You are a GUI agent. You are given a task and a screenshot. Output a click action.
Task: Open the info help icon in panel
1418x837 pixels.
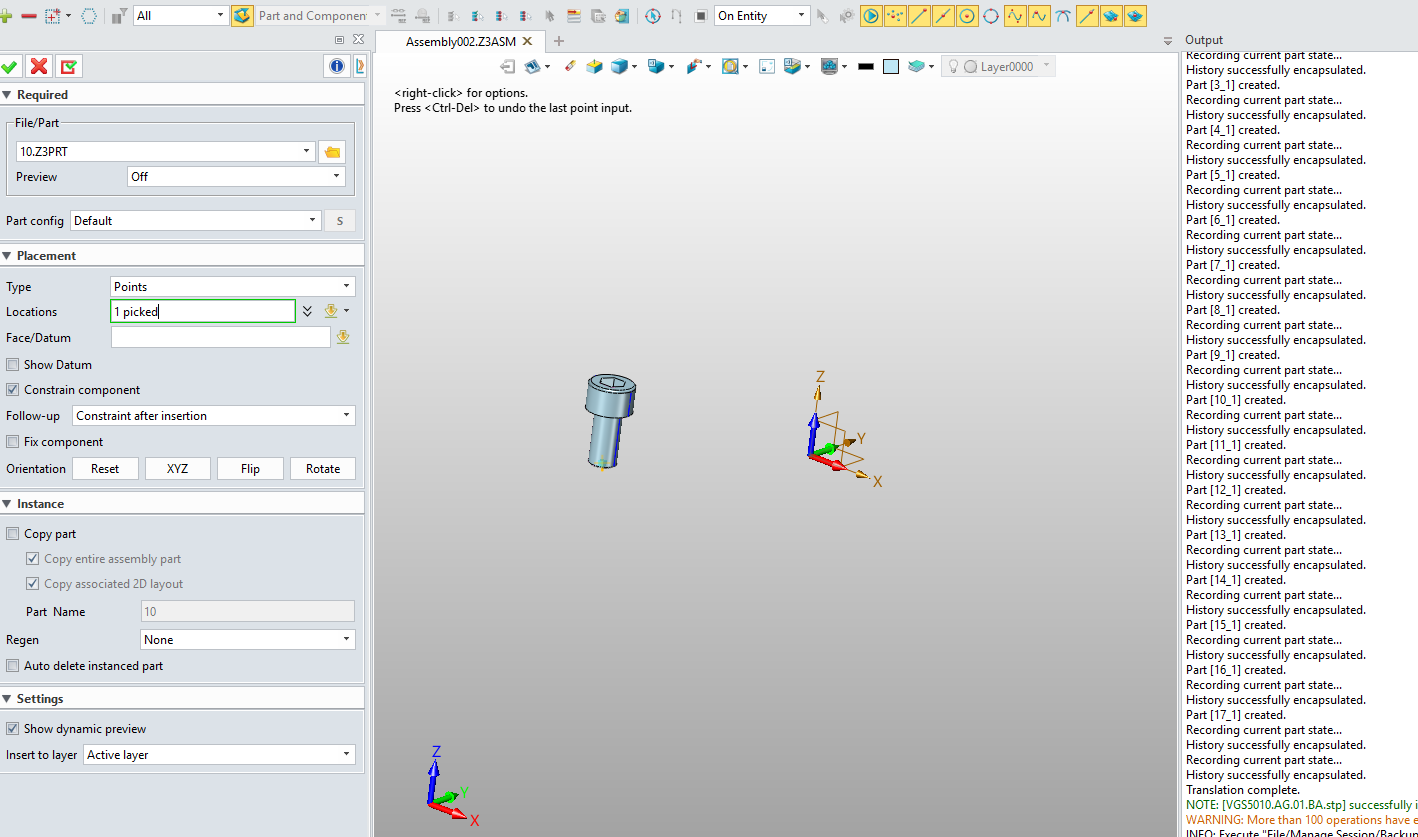click(337, 66)
